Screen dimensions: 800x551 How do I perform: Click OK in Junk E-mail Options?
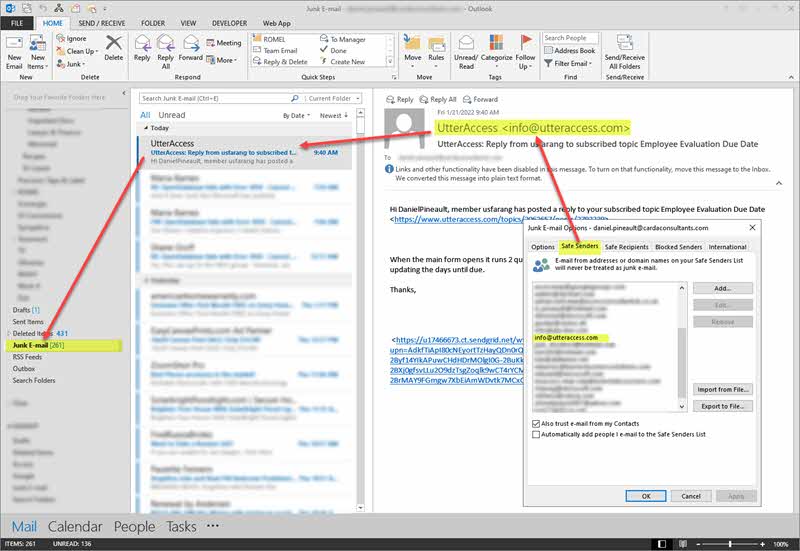(x=646, y=496)
